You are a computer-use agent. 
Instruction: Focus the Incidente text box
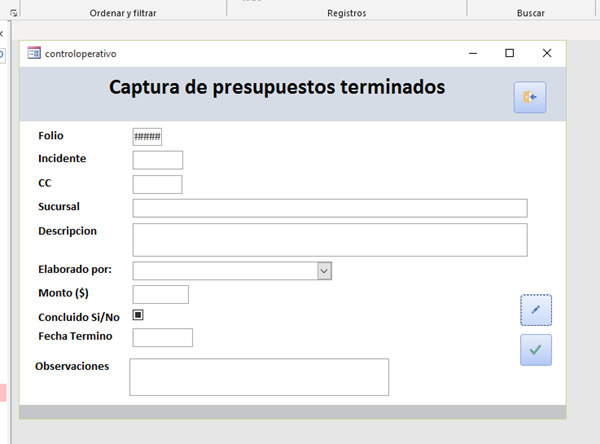(x=157, y=160)
